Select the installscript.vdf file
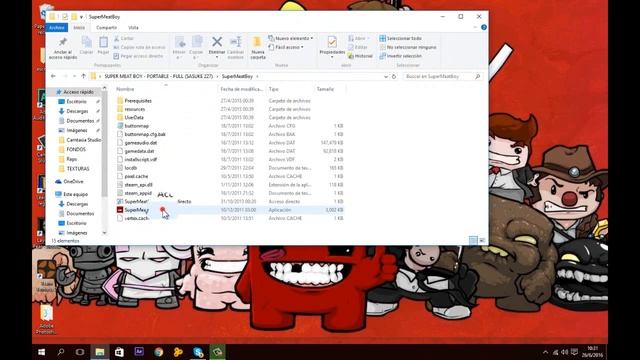This screenshot has height=360, width=640. tap(140, 160)
